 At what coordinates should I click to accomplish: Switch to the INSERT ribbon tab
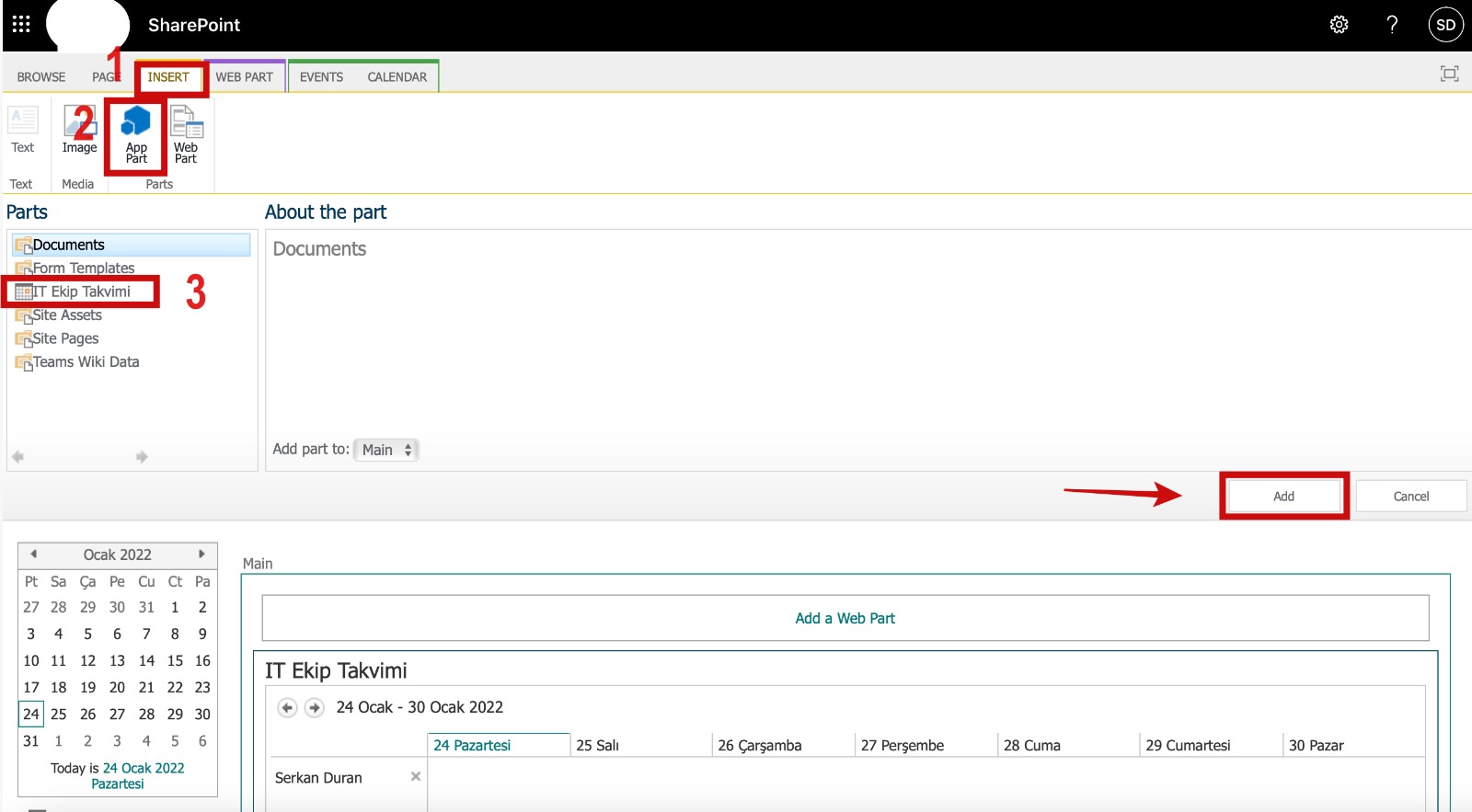(168, 77)
